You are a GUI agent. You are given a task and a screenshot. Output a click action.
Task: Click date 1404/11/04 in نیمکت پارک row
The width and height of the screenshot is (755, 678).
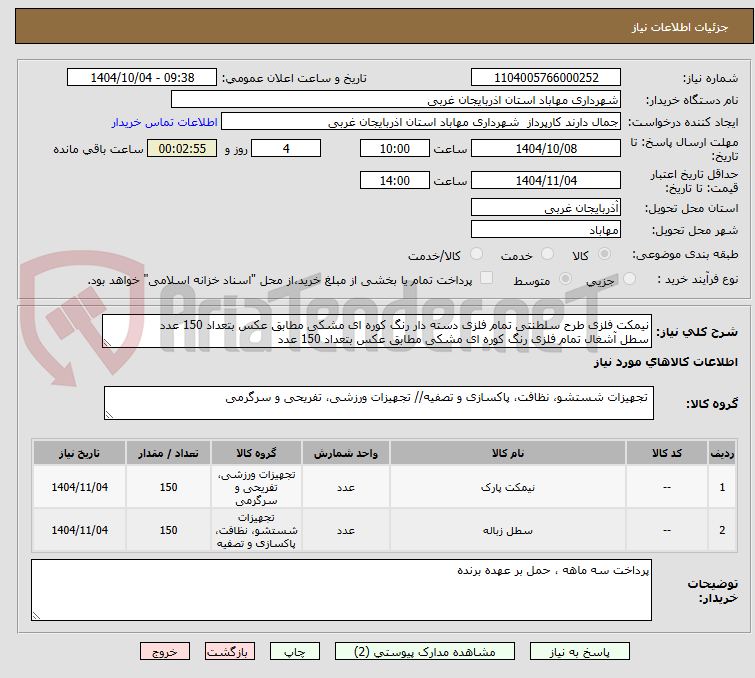pos(79,487)
